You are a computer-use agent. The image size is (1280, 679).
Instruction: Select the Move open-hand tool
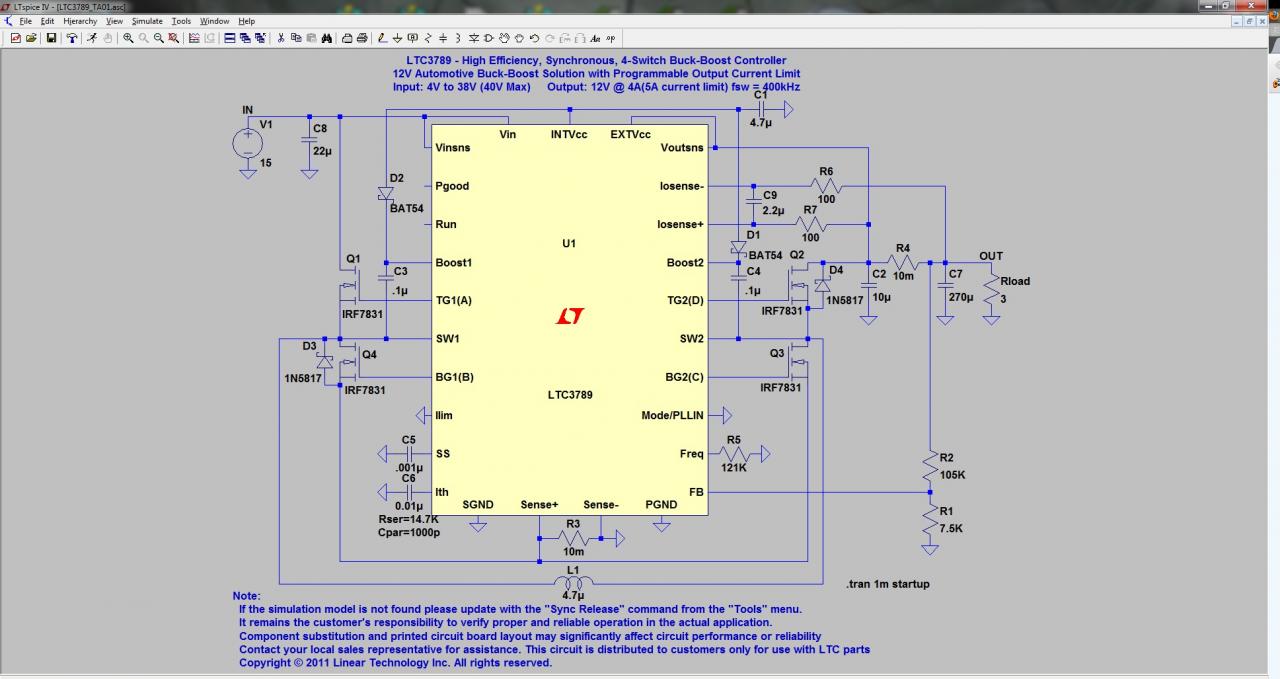pos(504,38)
